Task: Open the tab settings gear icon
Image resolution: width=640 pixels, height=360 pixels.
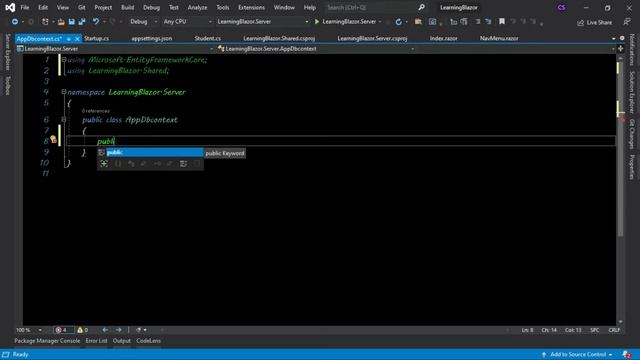Action: pos(622,38)
